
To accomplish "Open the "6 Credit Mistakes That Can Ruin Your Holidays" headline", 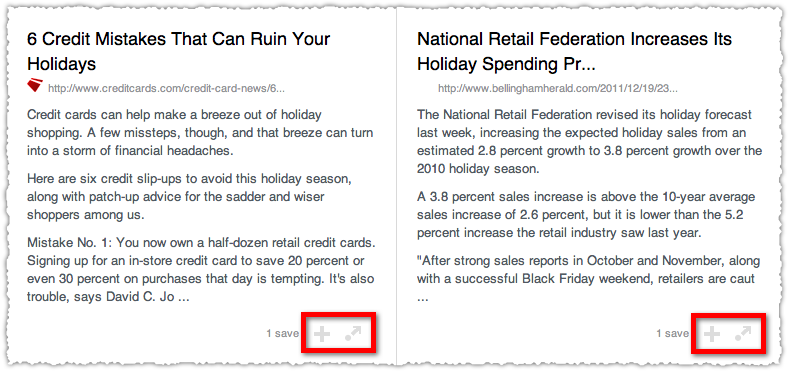I will point(178,51).
